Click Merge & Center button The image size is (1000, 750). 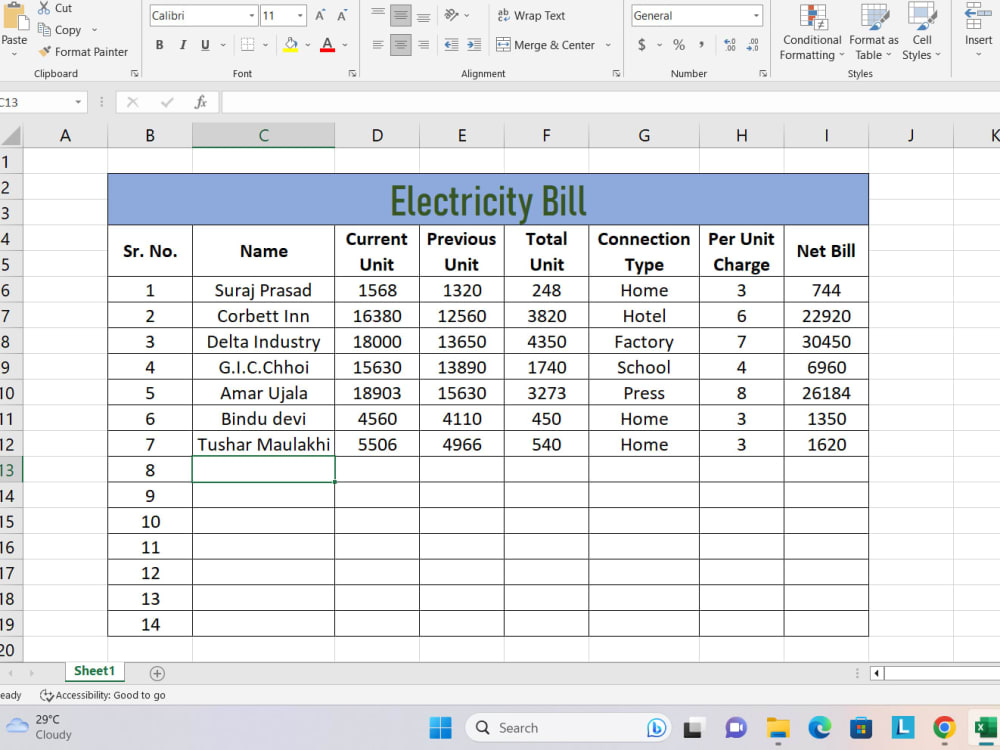[546, 45]
